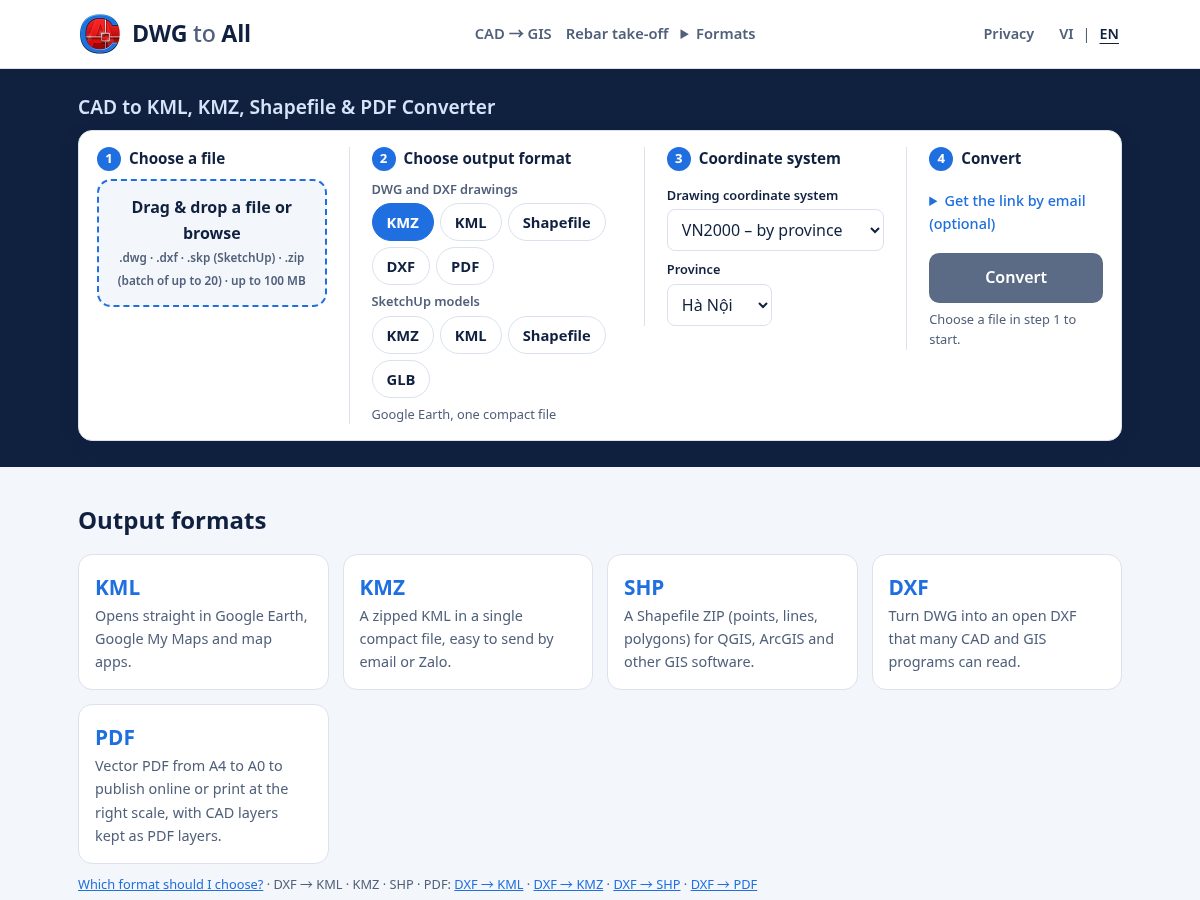Open the DXF → PDF link
The height and width of the screenshot is (900, 1200).
[x=724, y=884]
